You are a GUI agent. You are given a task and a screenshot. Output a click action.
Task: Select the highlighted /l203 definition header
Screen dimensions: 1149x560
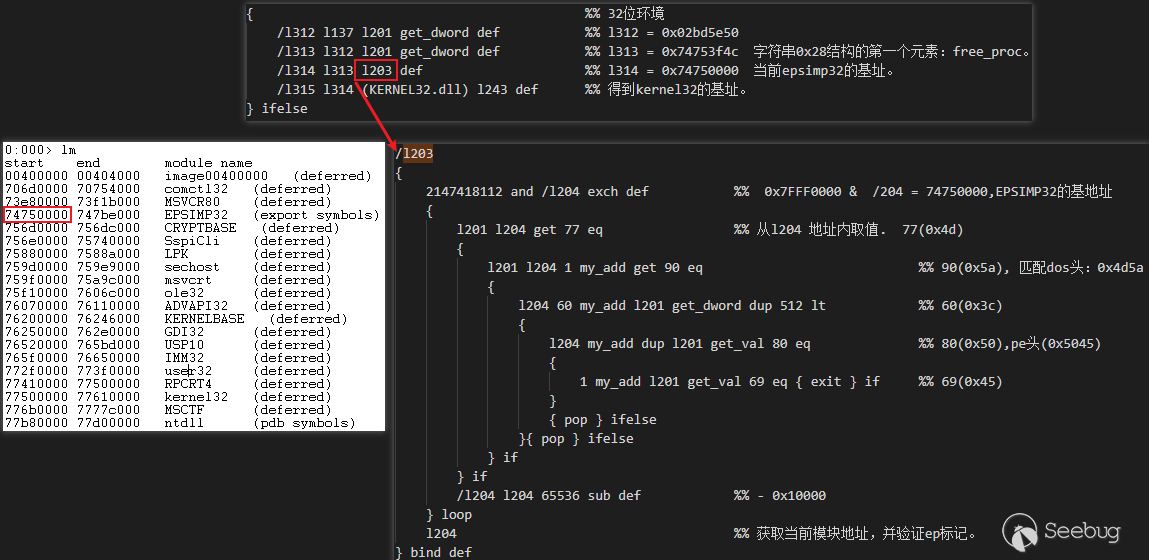414,154
